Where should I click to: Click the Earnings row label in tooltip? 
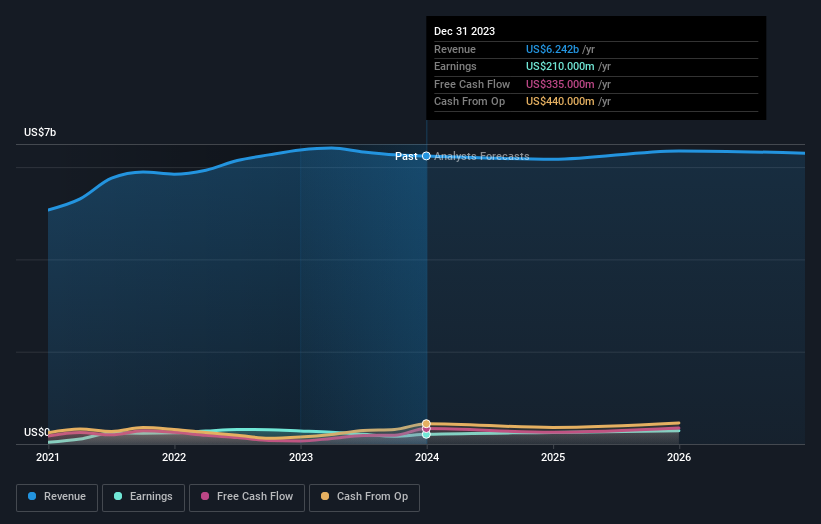click(456, 66)
